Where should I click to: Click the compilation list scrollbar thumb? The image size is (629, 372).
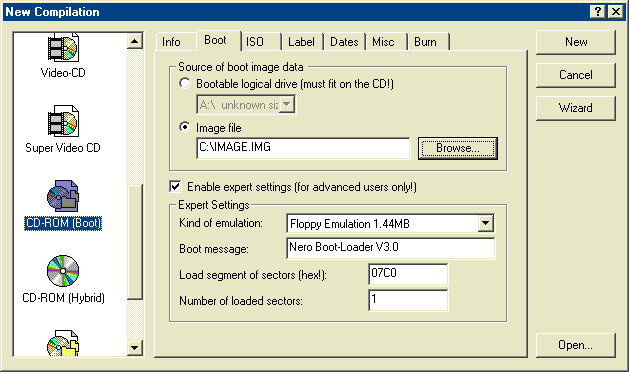point(135,242)
